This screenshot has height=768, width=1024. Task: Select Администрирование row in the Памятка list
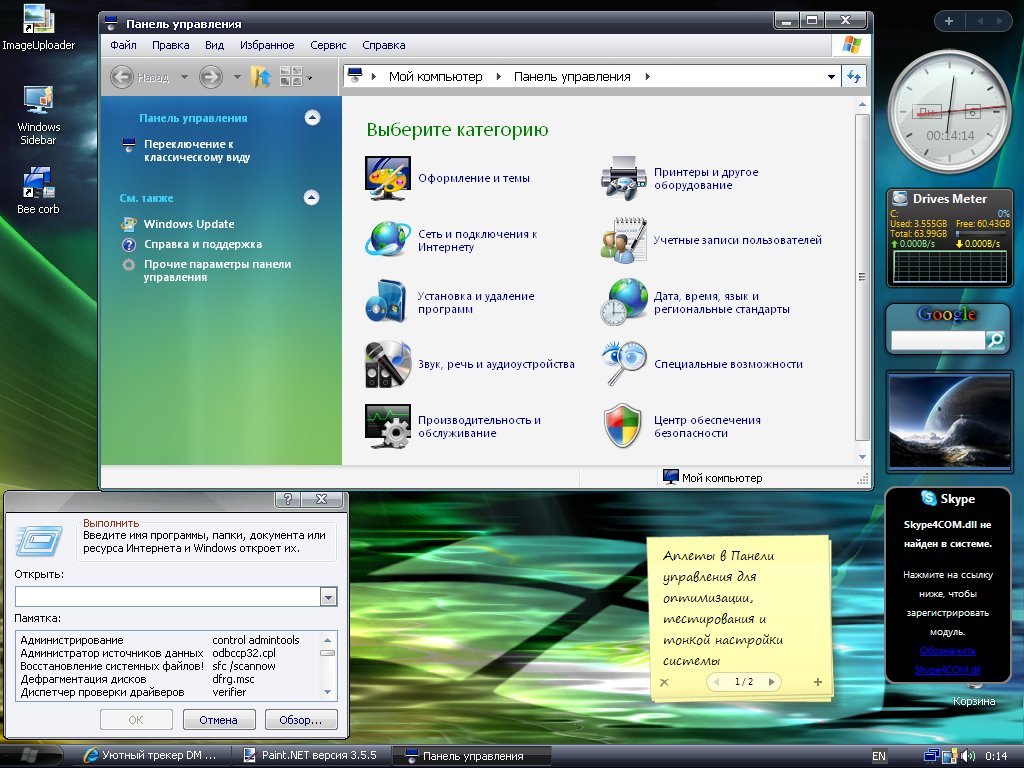point(167,640)
